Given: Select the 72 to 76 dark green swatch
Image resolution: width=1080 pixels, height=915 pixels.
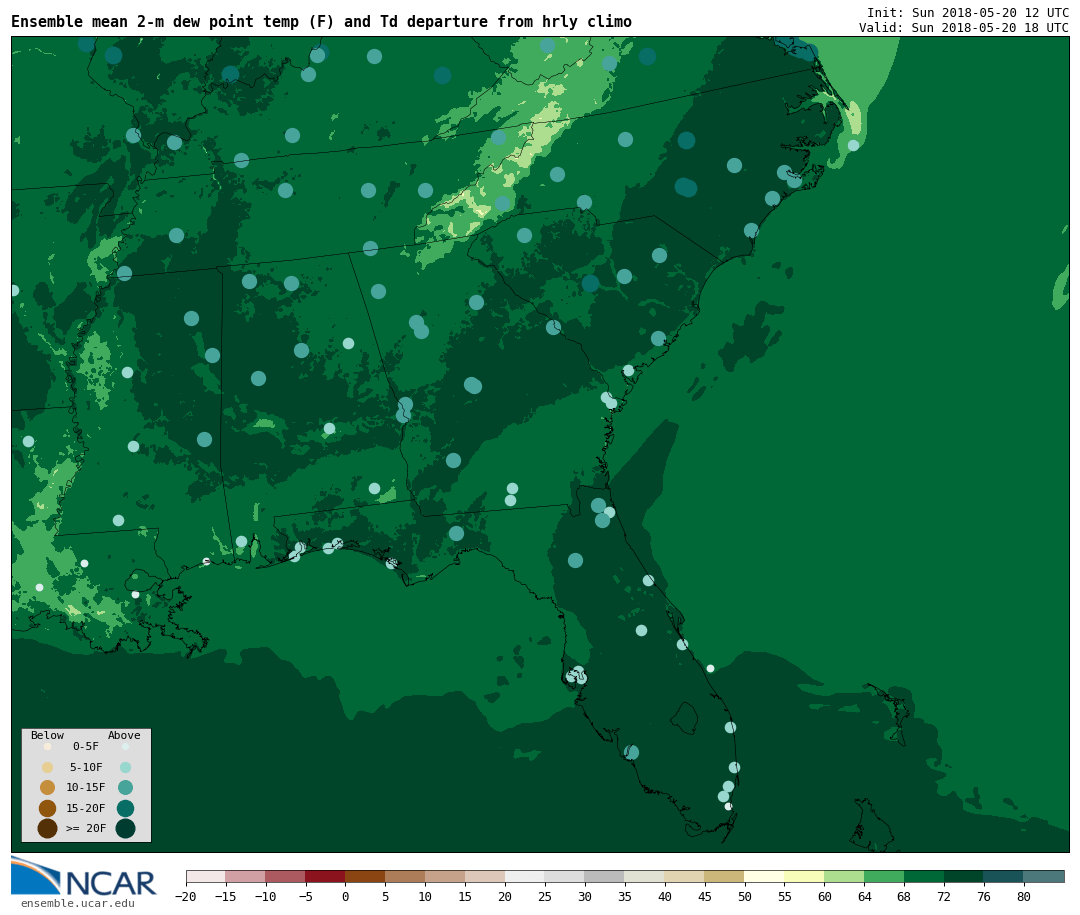Looking at the screenshot, I should [x=963, y=876].
